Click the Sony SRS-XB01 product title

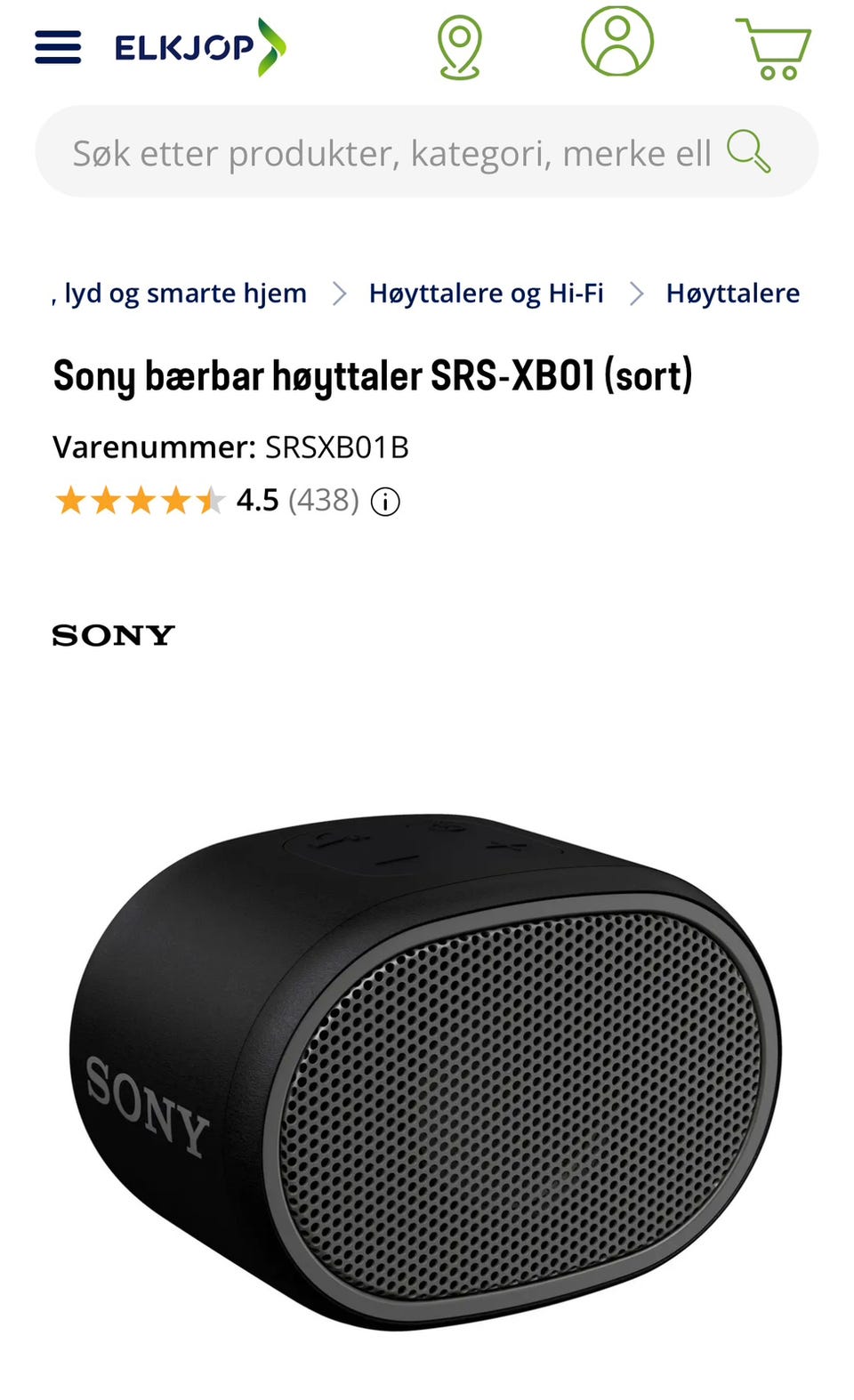click(373, 376)
